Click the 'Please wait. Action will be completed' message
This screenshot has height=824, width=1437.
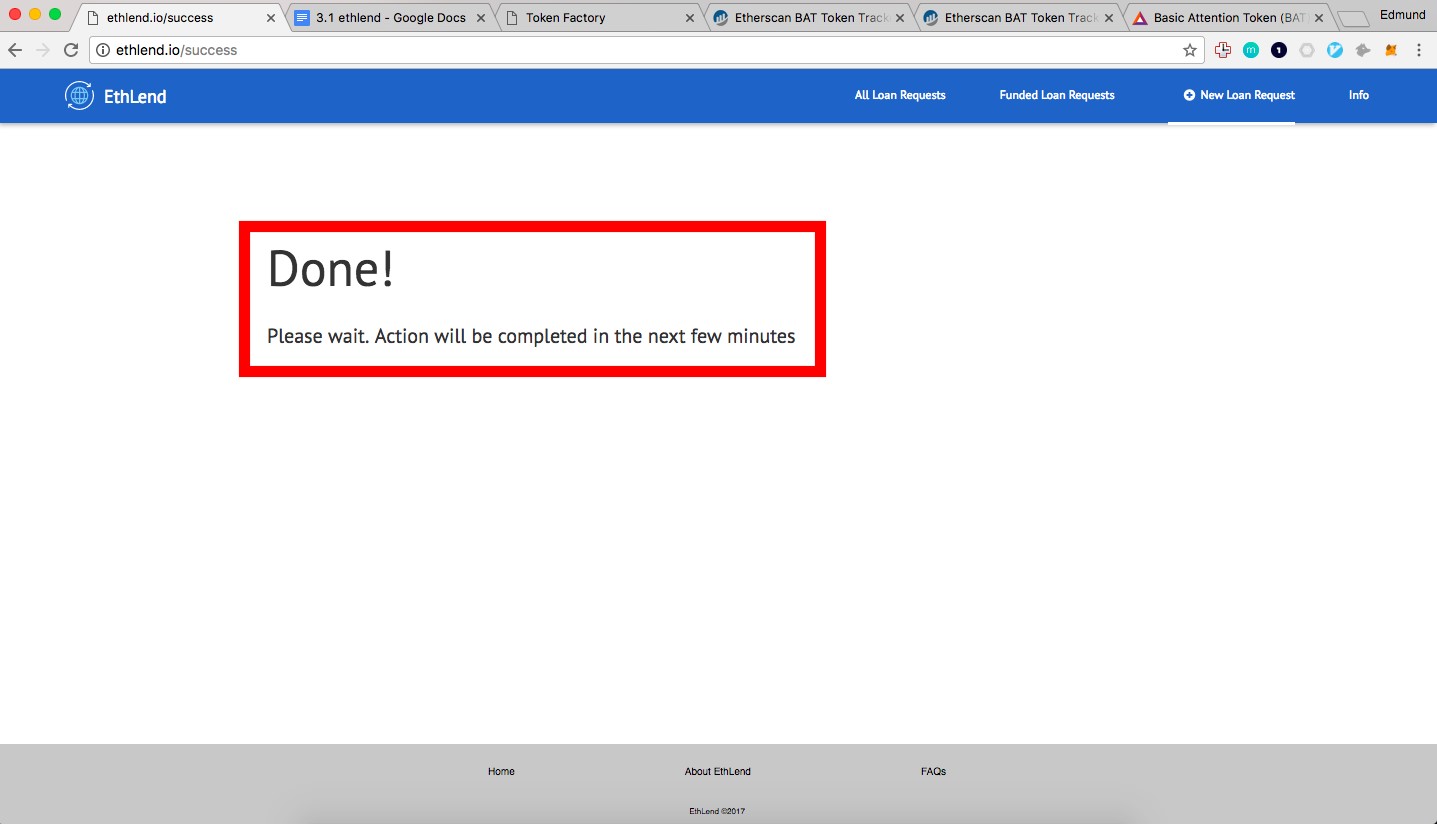(x=531, y=336)
